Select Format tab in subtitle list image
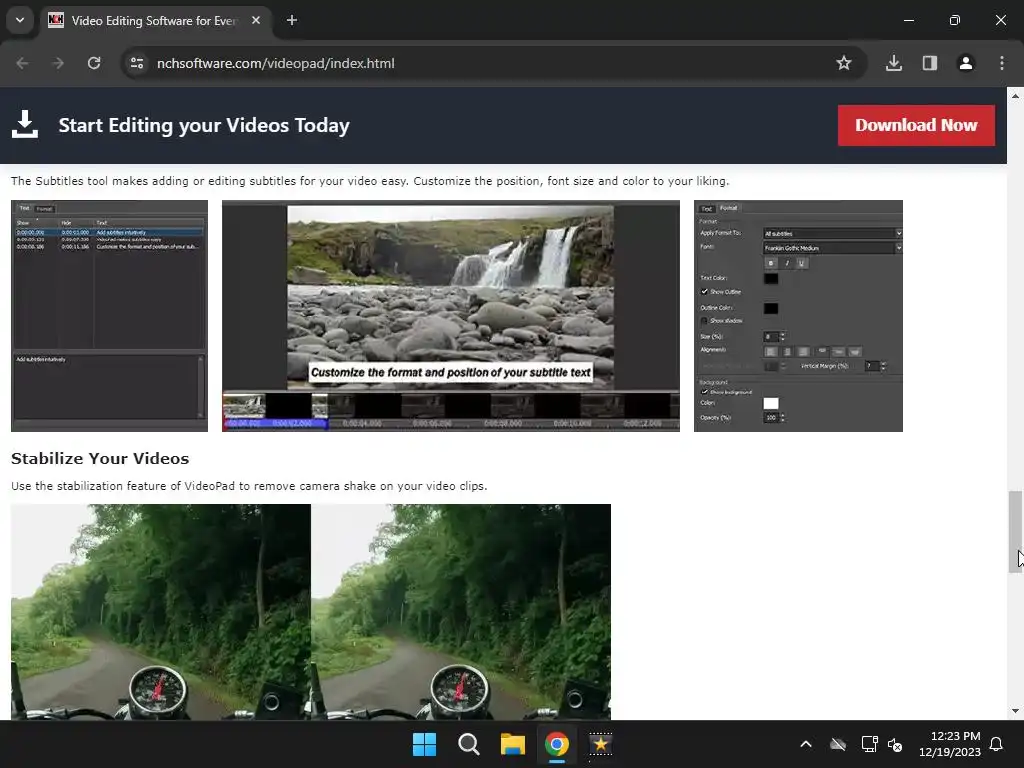Screen dimensions: 1024x768 pos(44,209)
